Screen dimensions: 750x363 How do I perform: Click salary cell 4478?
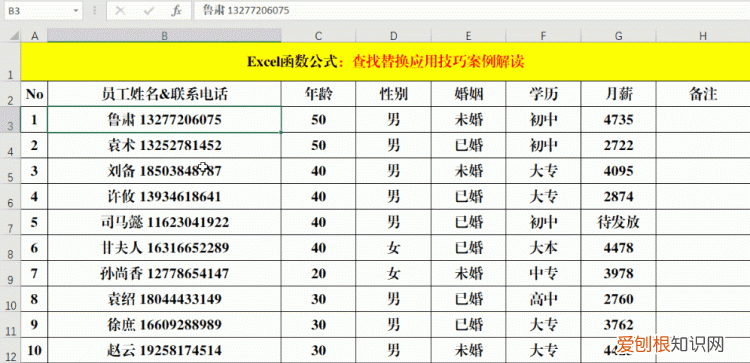tap(618, 247)
